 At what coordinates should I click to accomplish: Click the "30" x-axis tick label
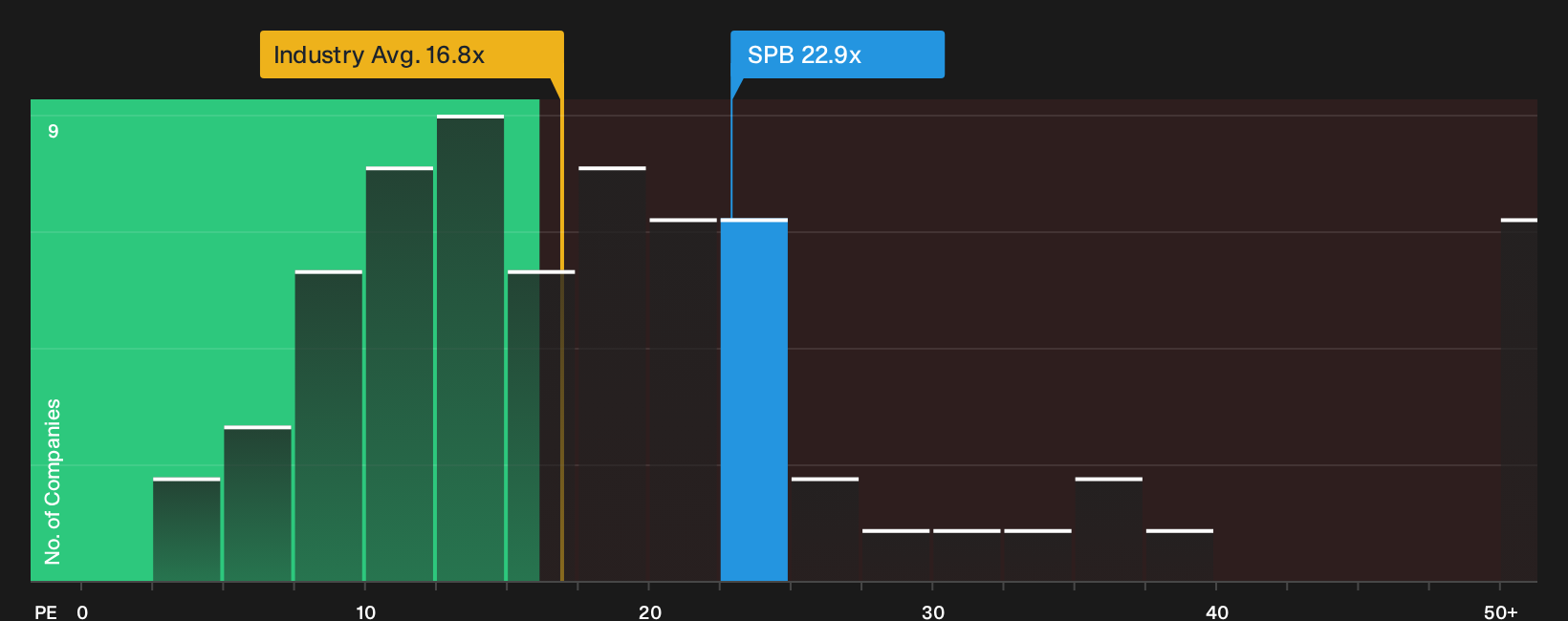pyautogui.click(x=933, y=612)
